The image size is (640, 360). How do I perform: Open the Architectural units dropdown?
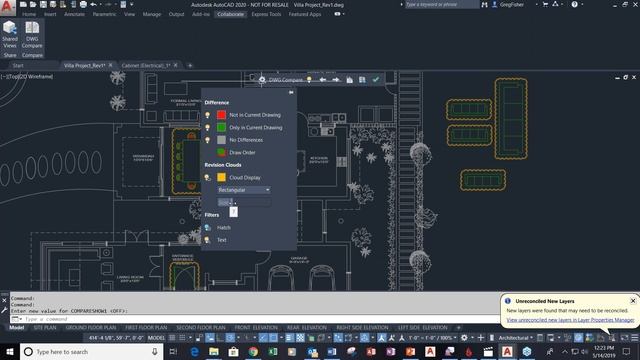click(x=516, y=338)
